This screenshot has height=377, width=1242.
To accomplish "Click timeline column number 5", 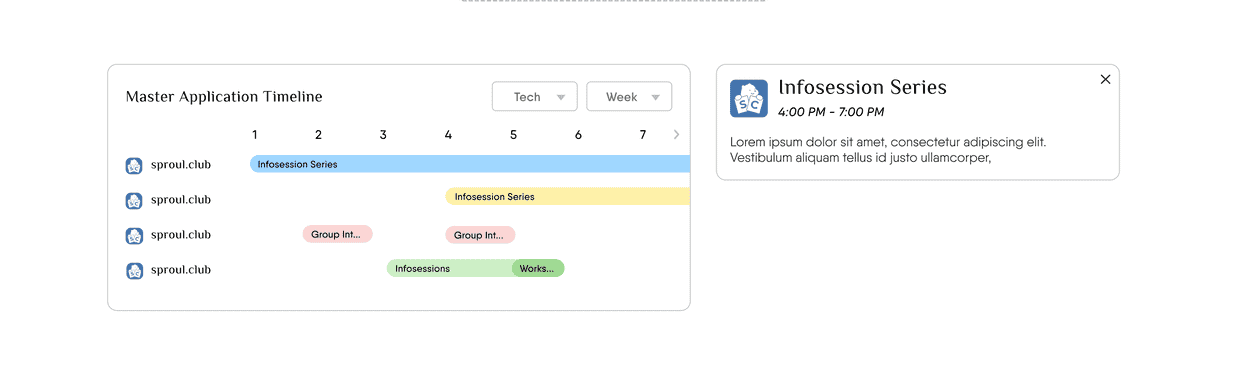I will click(x=513, y=135).
